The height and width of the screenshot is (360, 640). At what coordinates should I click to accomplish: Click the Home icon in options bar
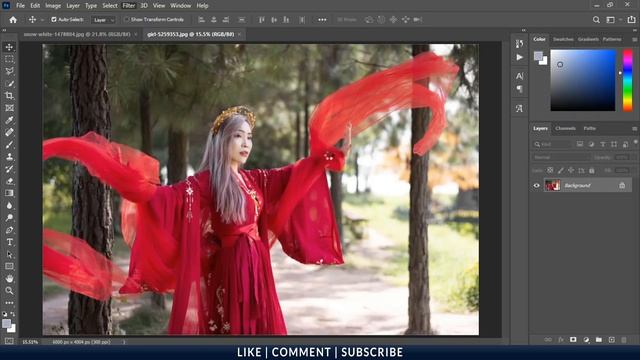click(13, 20)
